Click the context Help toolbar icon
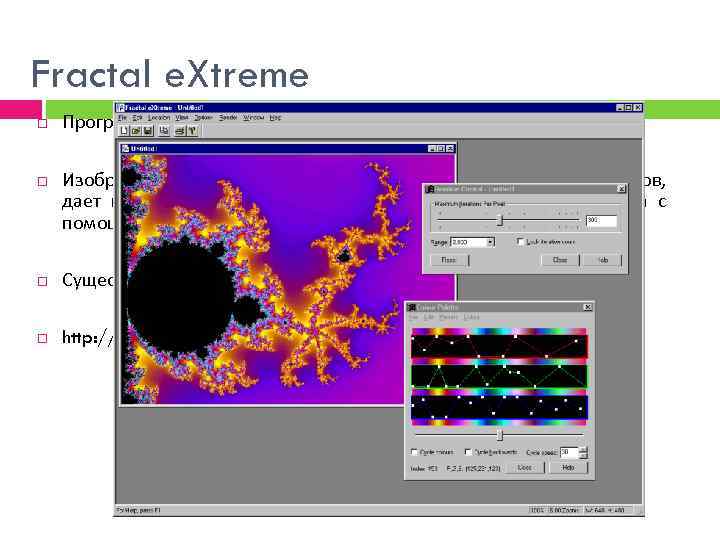 click(x=192, y=131)
